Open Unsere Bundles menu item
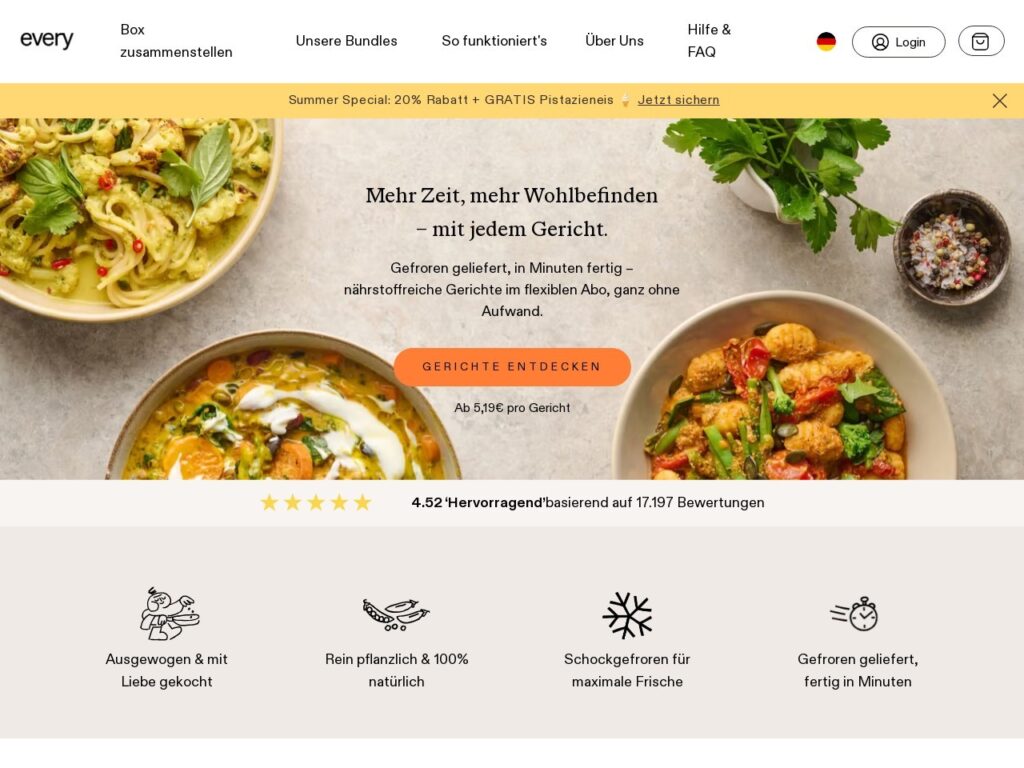This screenshot has width=1024, height=768. click(x=346, y=40)
